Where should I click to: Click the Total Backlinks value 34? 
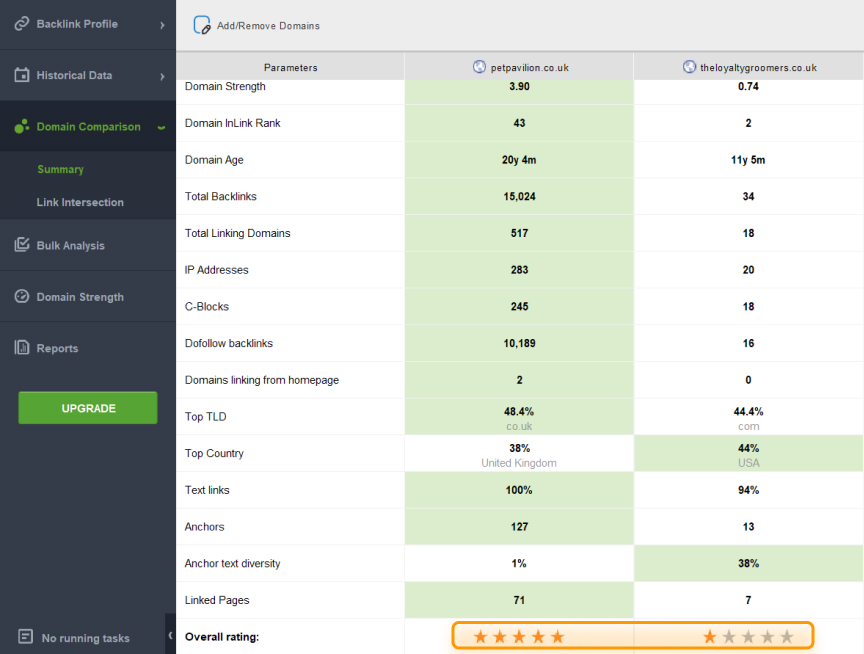click(x=748, y=196)
